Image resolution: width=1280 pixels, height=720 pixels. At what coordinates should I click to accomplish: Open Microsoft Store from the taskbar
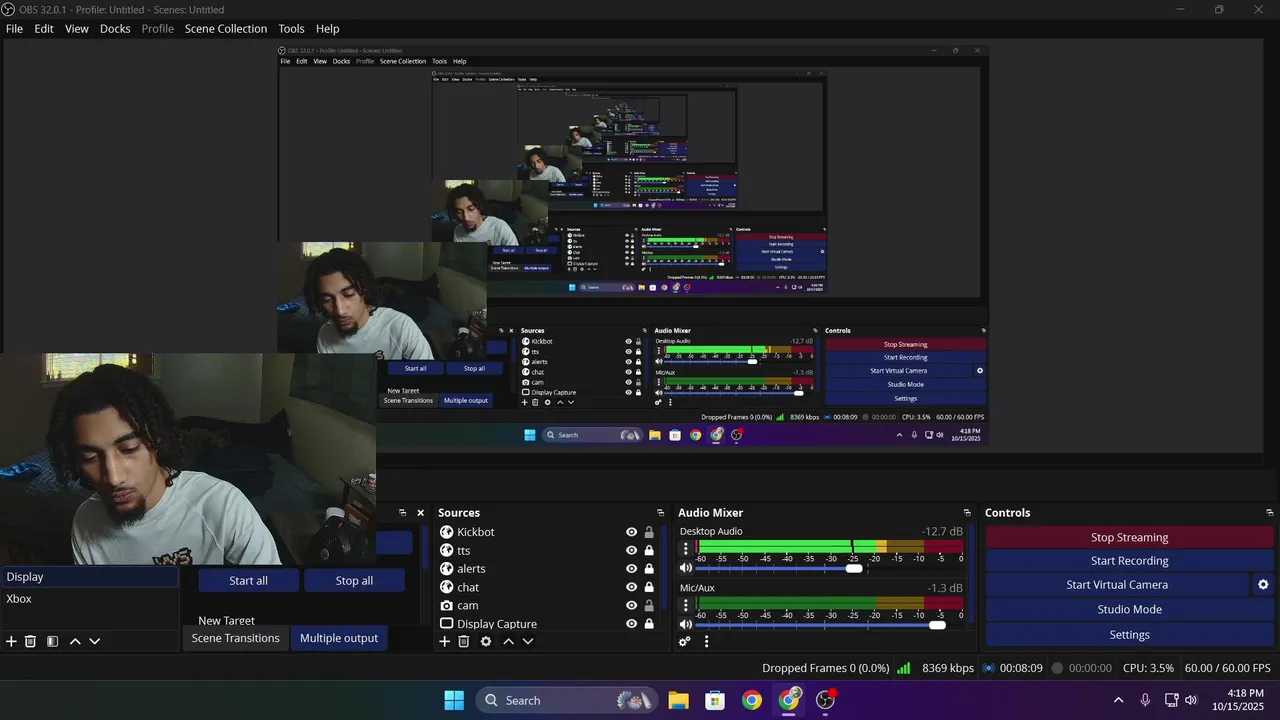point(715,700)
